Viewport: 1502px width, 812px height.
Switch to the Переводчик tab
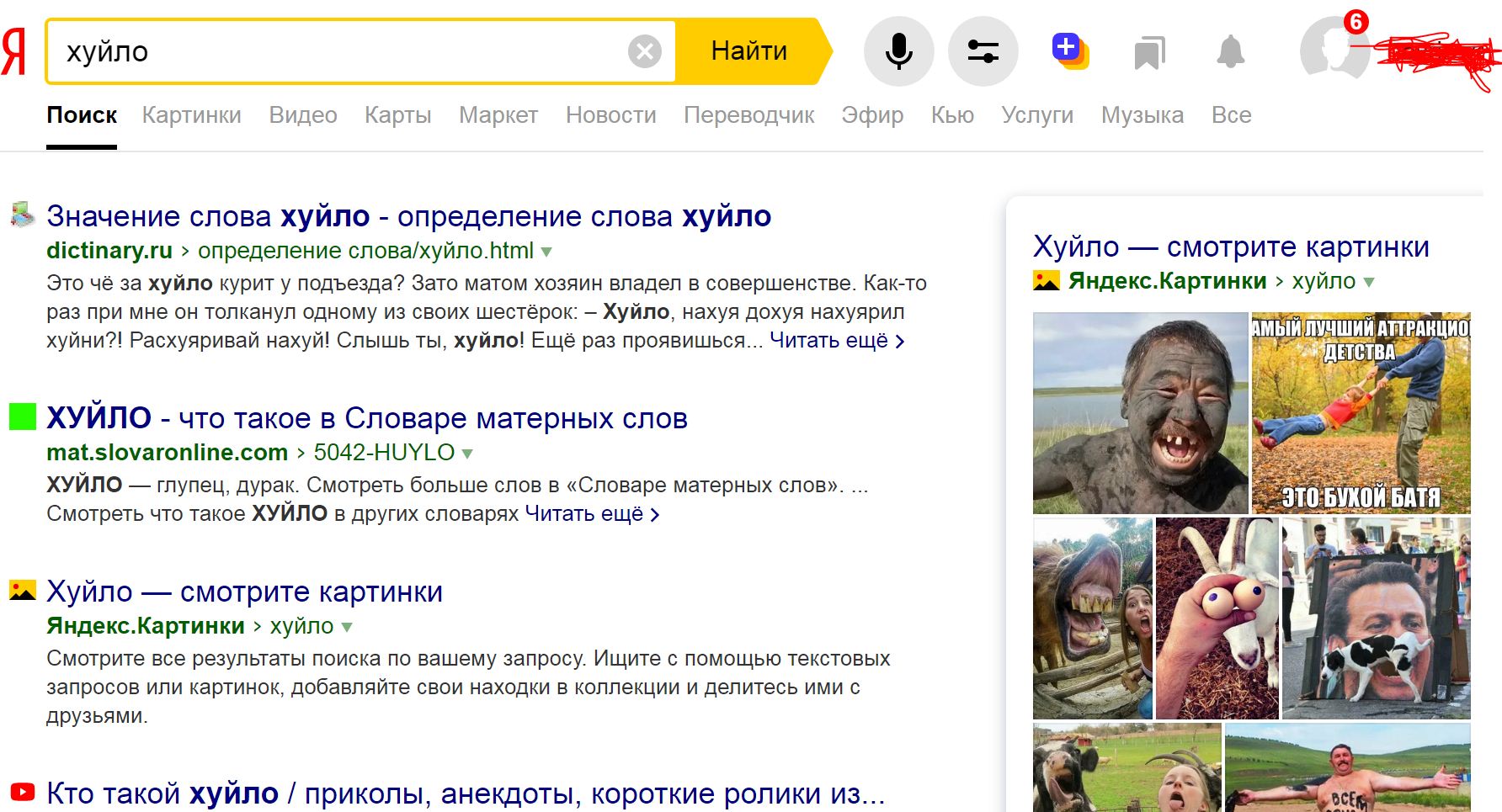[x=749, y=115]
